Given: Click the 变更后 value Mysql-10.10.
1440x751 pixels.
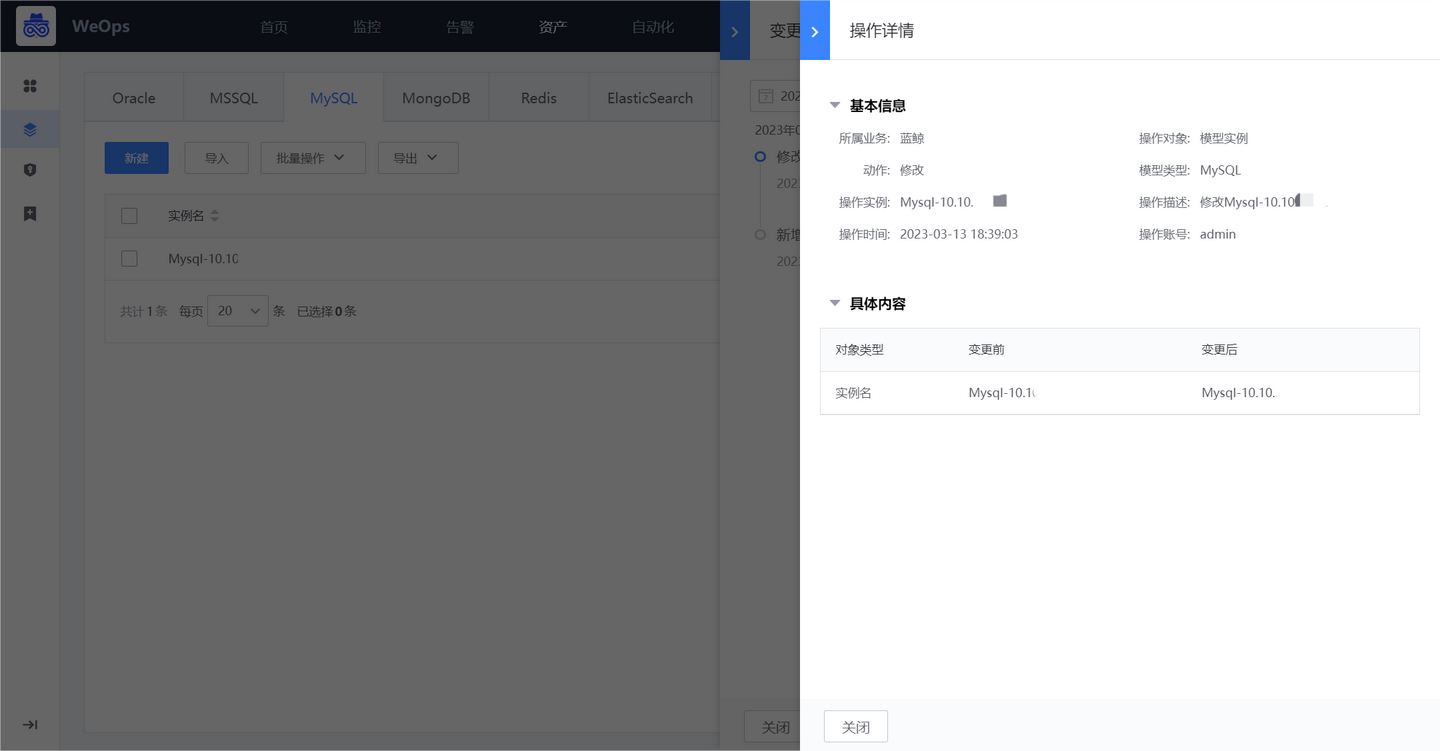Looking at the screenshot, I should pos(1238,393).
